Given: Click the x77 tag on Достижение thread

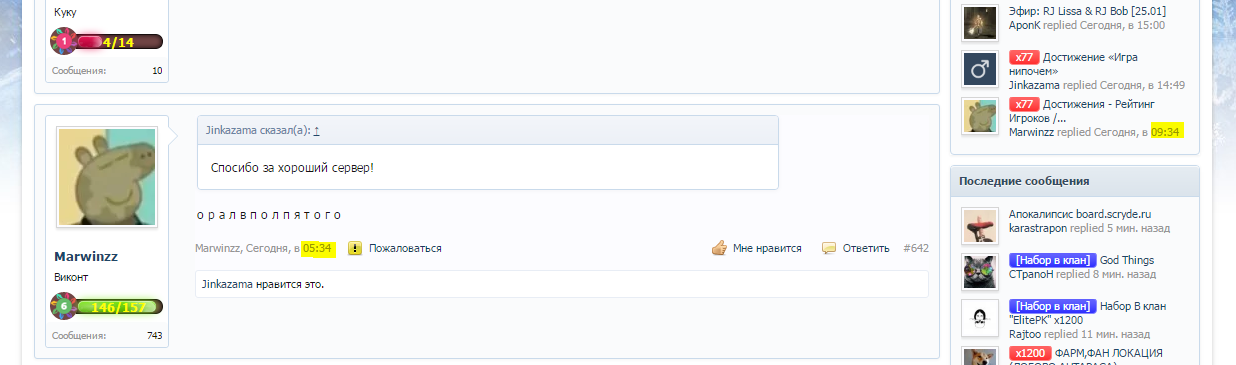Looking at the screenshot, I should pos(1024,58).
